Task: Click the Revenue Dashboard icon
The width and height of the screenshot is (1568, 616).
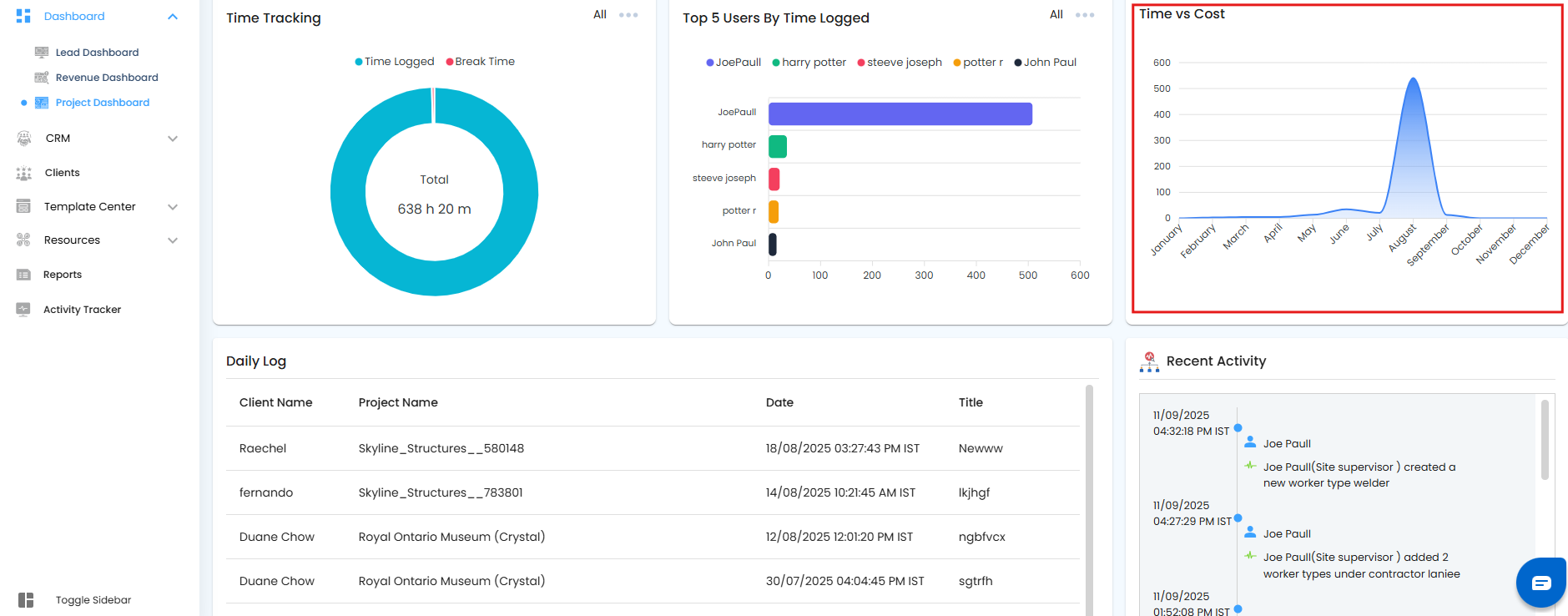Action: click(42, 77)
